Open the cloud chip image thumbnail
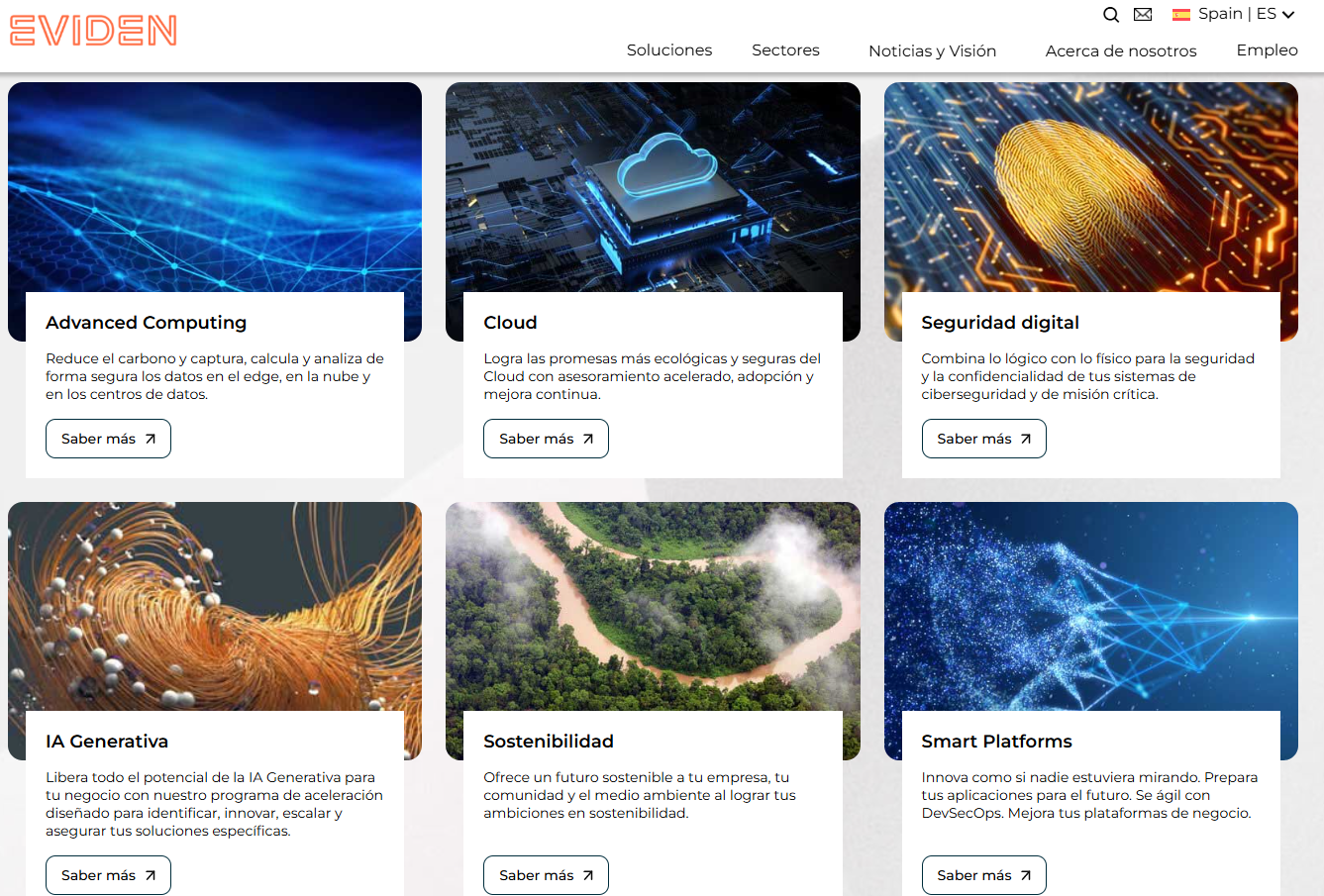The image size is (1324, 896). [x=653, y=187]
